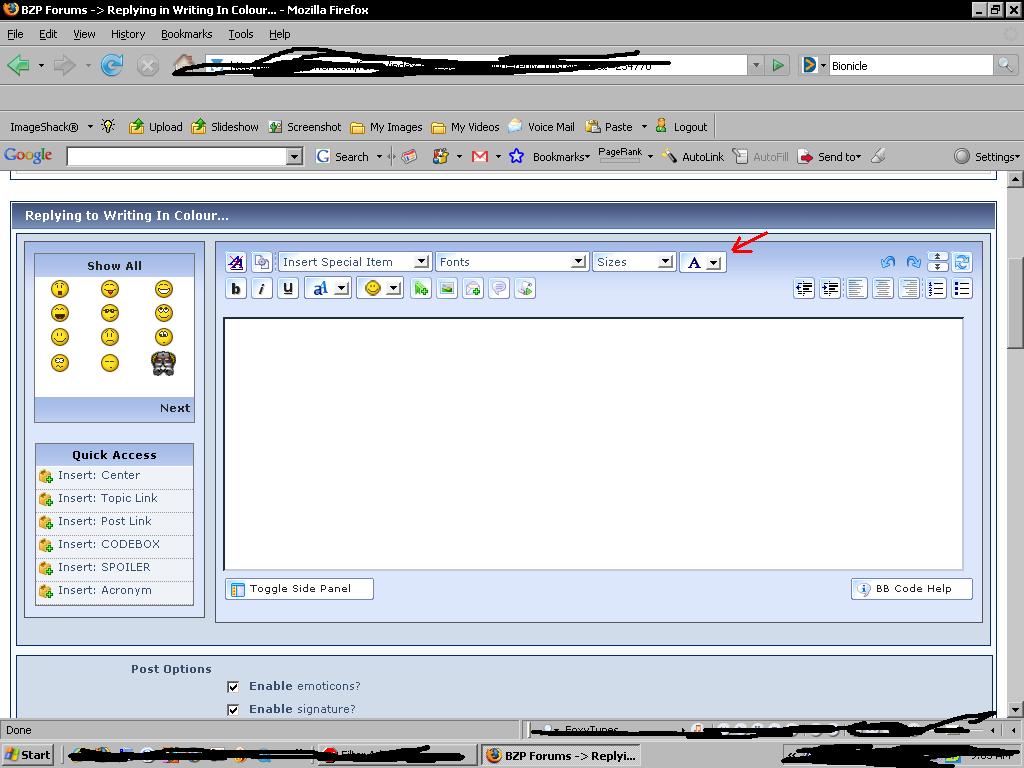Screen dimensions: 1024x768
Task: Click the editor mode switch icon
Action: click(962, 262)
